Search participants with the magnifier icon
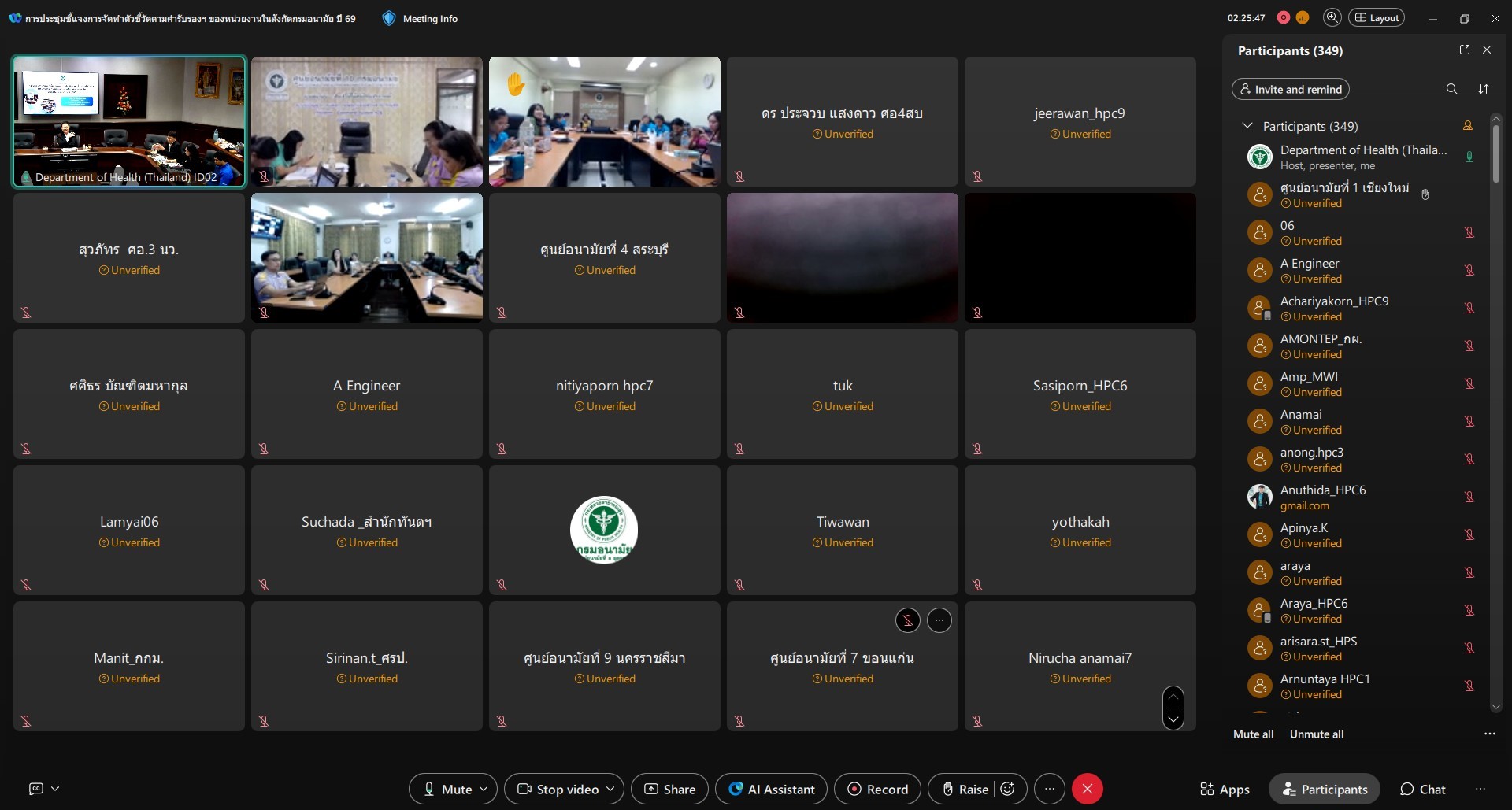Viewport: 1512px width, 810px height. 1451,89
